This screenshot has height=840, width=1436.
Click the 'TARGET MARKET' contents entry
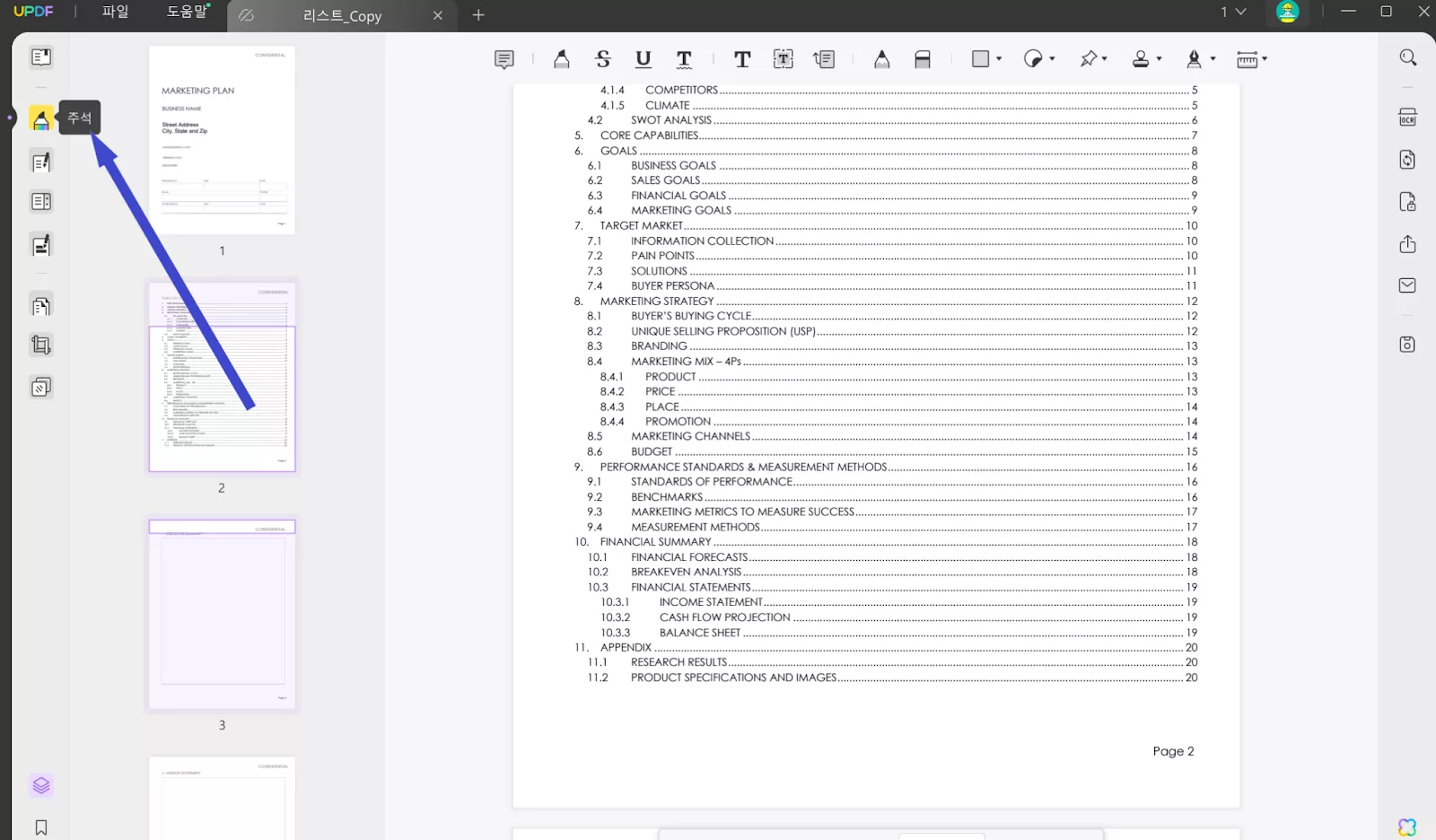641,226
